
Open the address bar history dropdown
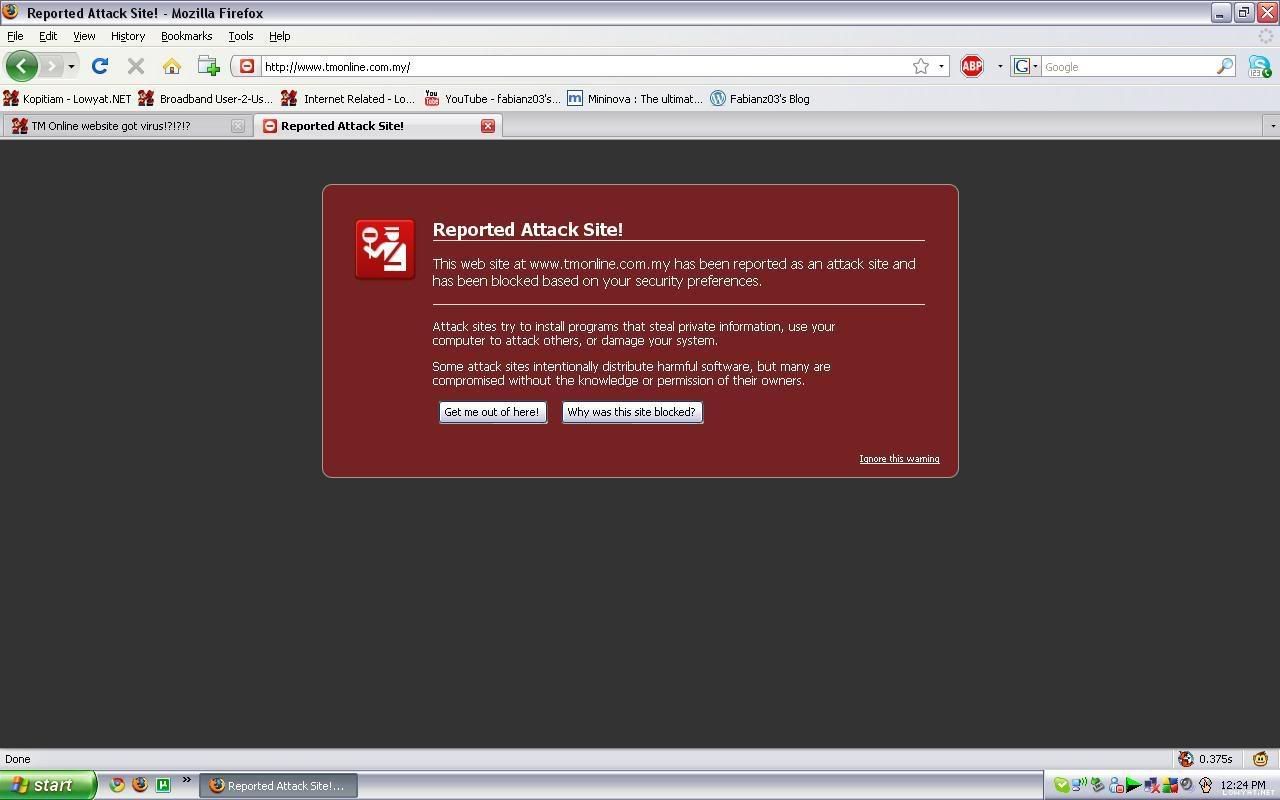(941, 67)
